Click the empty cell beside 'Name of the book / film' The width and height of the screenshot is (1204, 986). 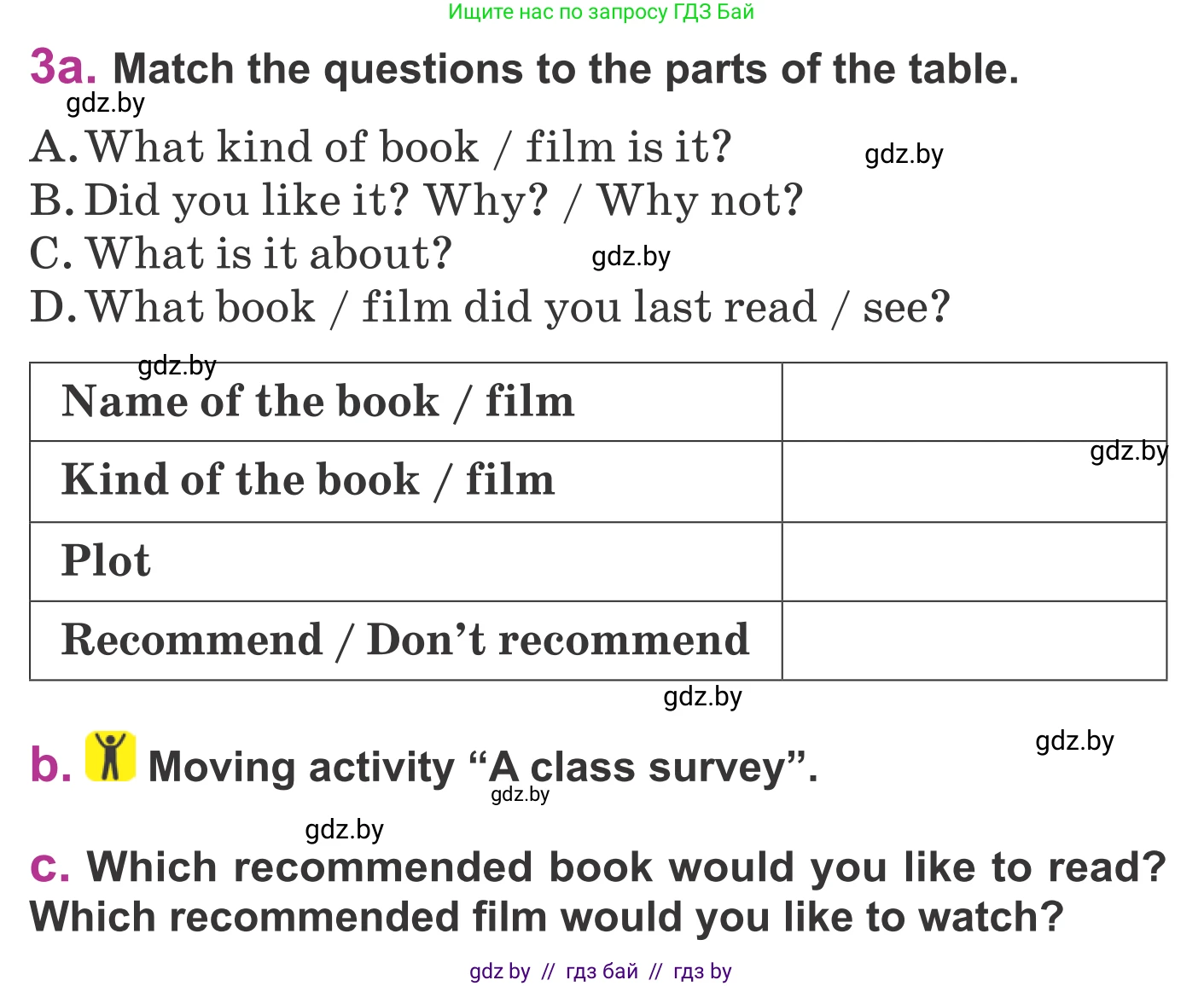click(x=974, y=402)
